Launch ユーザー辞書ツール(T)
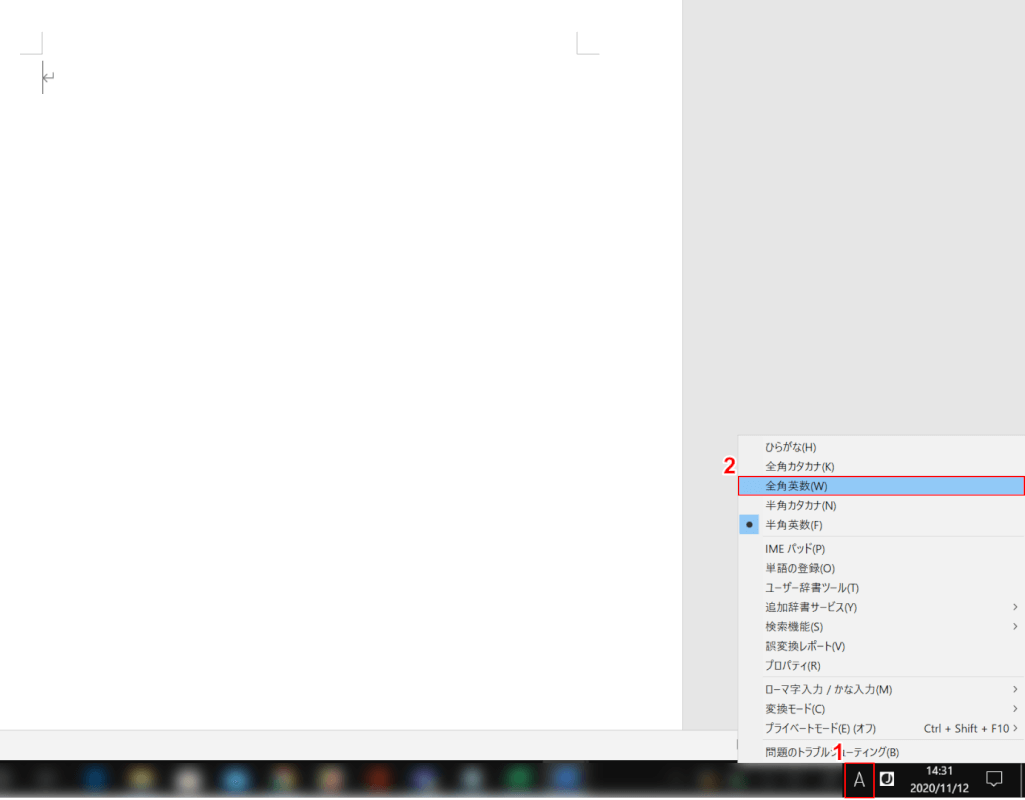 pos(811,588)
